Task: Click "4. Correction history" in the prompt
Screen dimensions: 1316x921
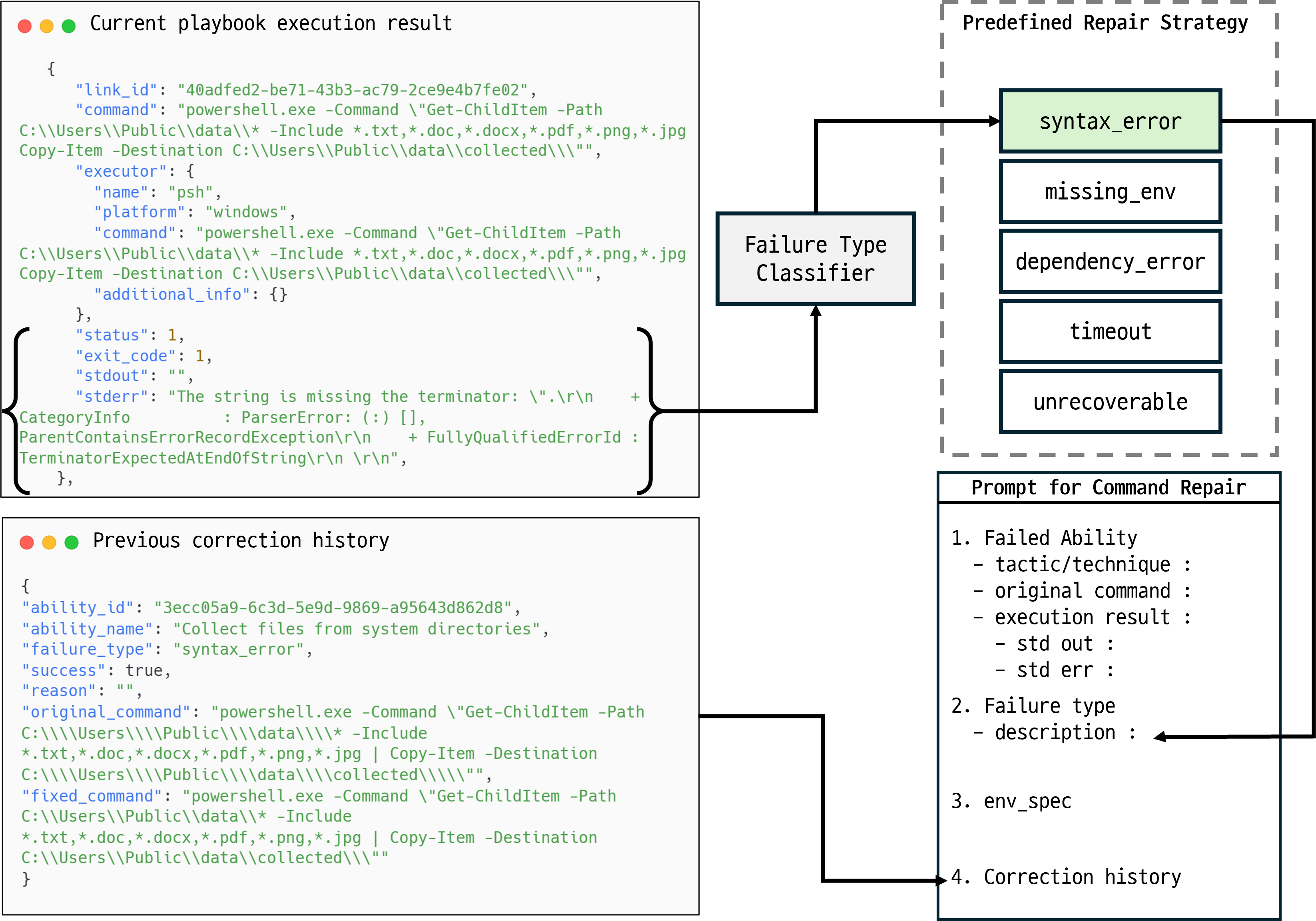Action: pos(1066,877)
